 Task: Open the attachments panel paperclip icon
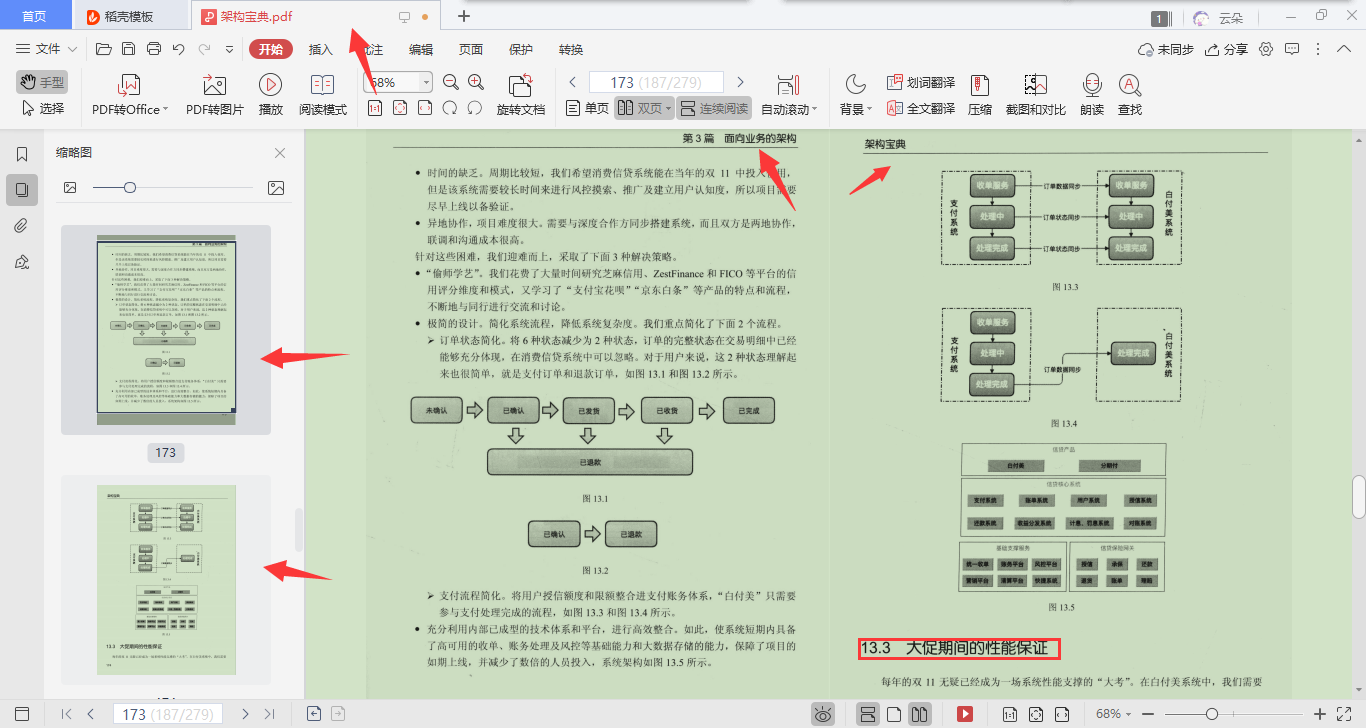click(21, 225)
